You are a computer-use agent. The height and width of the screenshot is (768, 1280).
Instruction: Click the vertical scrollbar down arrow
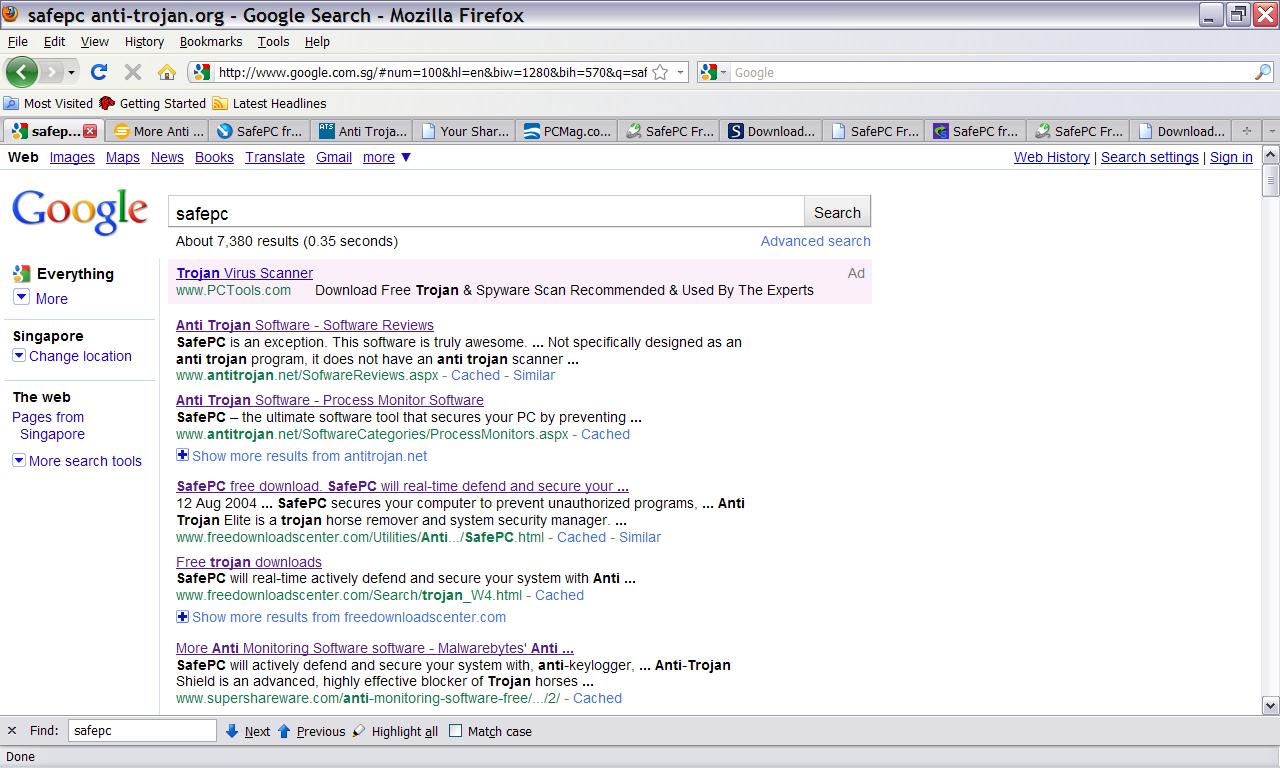tap(1271, 705)
